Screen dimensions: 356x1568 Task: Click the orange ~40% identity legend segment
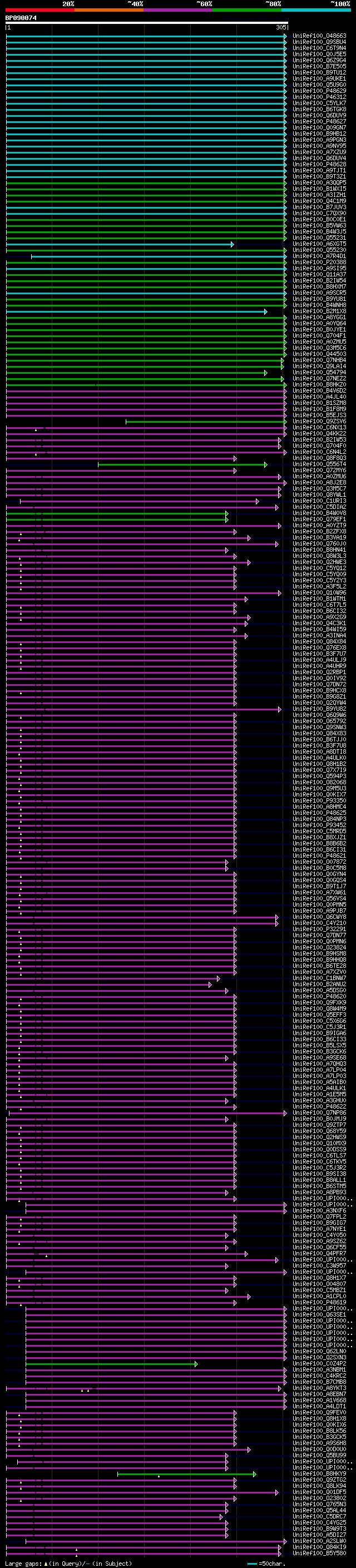pyautogui.click(x=109, y=10)
